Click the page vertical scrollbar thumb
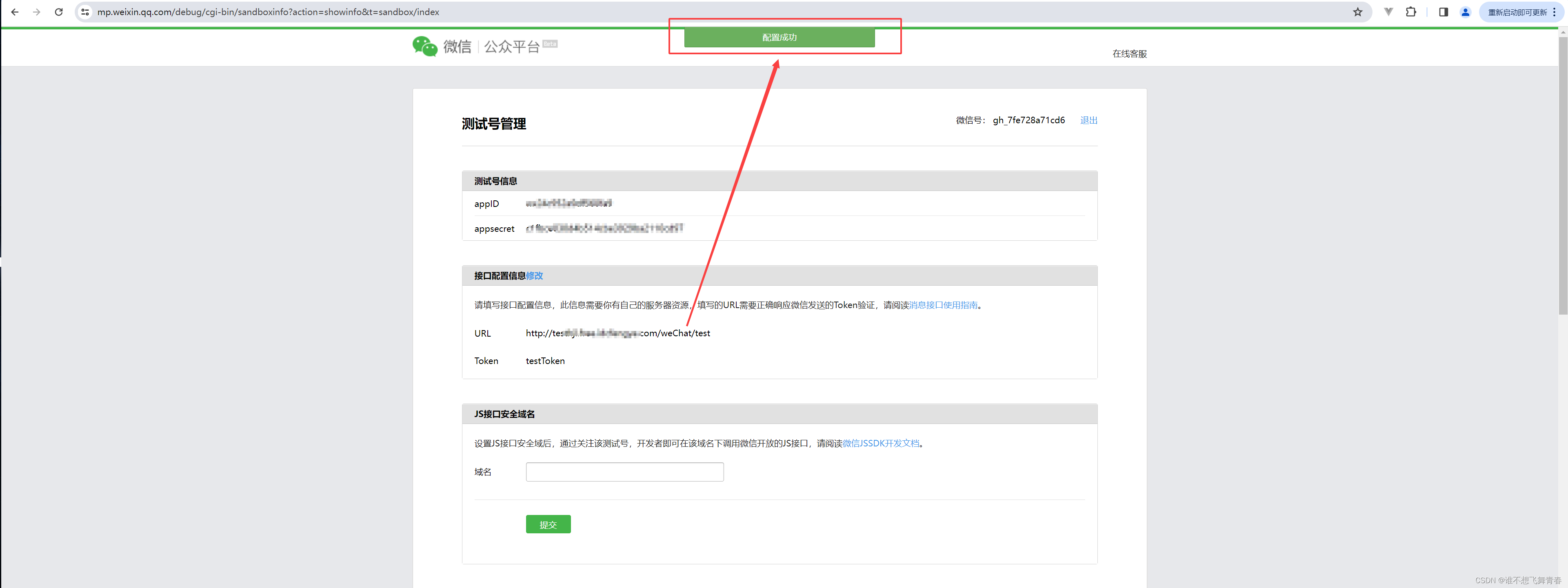The image size is (1568, 588). point(1563,175)
